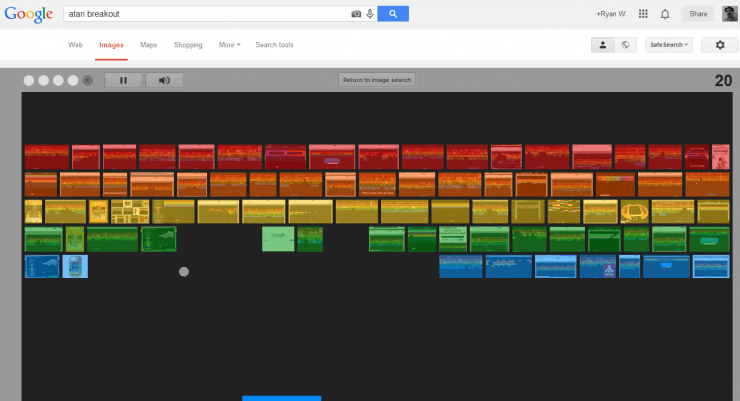
Task: Click the light blue handheld console brick
Action: pos(75,267)
